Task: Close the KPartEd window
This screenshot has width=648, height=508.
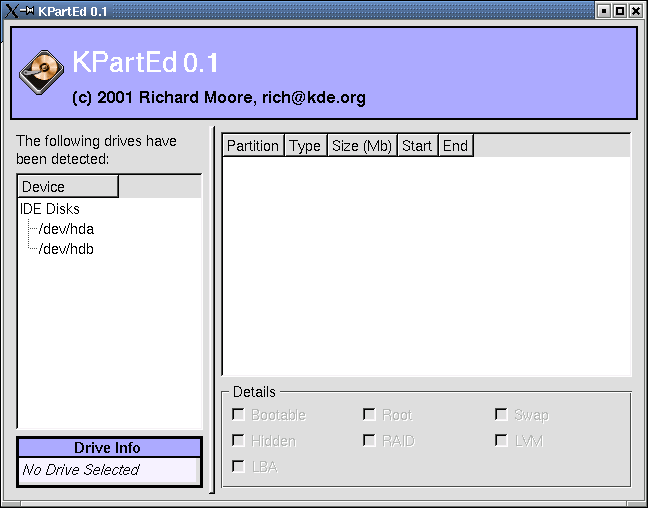Action: point(636,11)
